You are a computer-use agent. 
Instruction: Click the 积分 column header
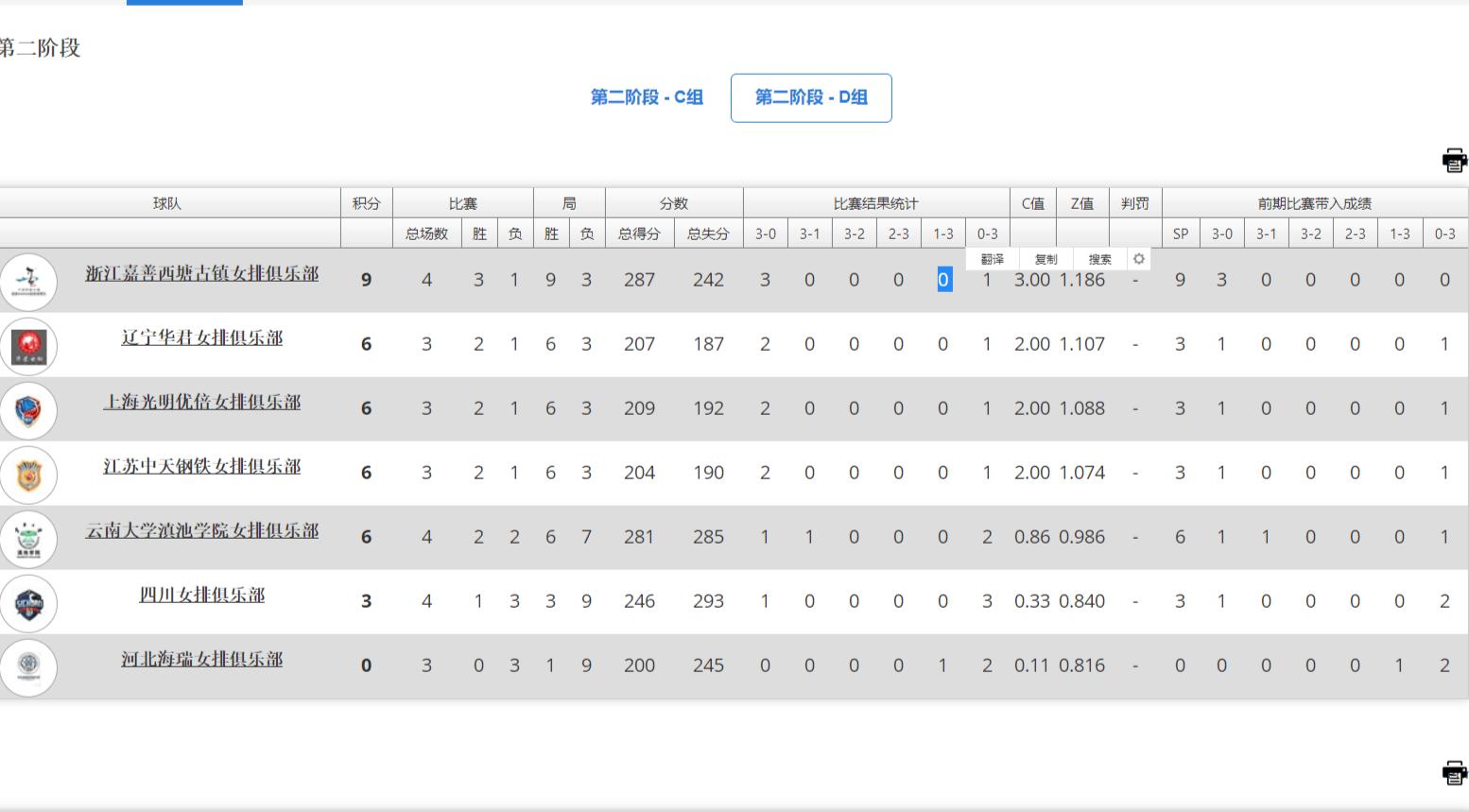pos(367,203)
